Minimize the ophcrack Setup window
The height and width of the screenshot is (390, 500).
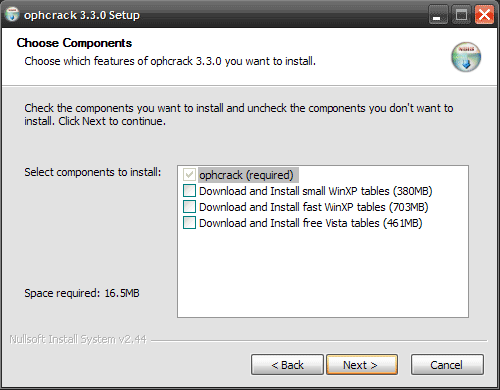coord(438,15)
